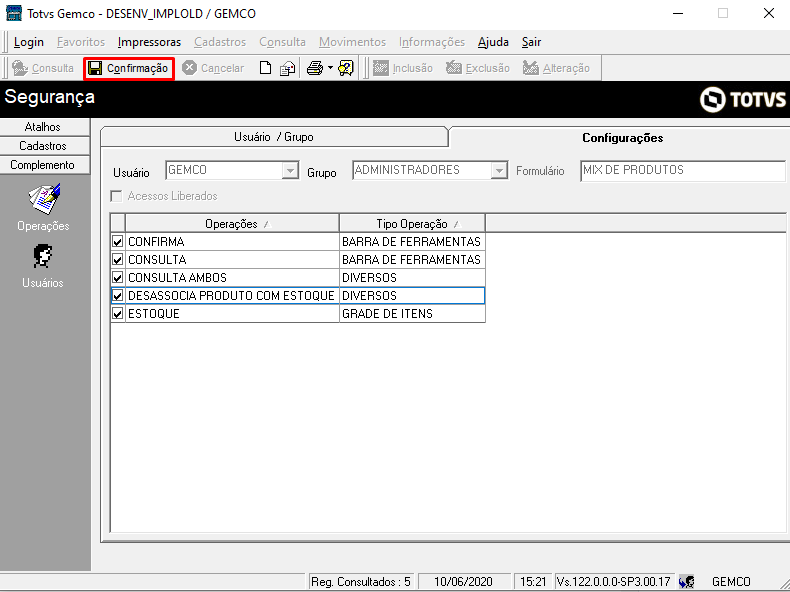Open the Login menu
The height and width of the screenshot is (592, 790).
tap(29, 42)
